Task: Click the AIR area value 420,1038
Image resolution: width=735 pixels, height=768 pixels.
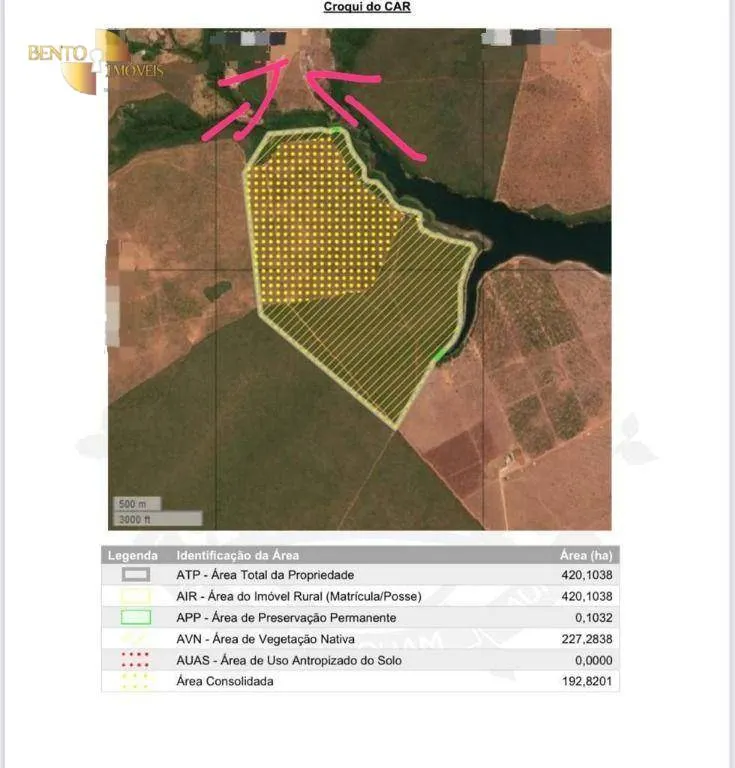Action: coord(587,596)
